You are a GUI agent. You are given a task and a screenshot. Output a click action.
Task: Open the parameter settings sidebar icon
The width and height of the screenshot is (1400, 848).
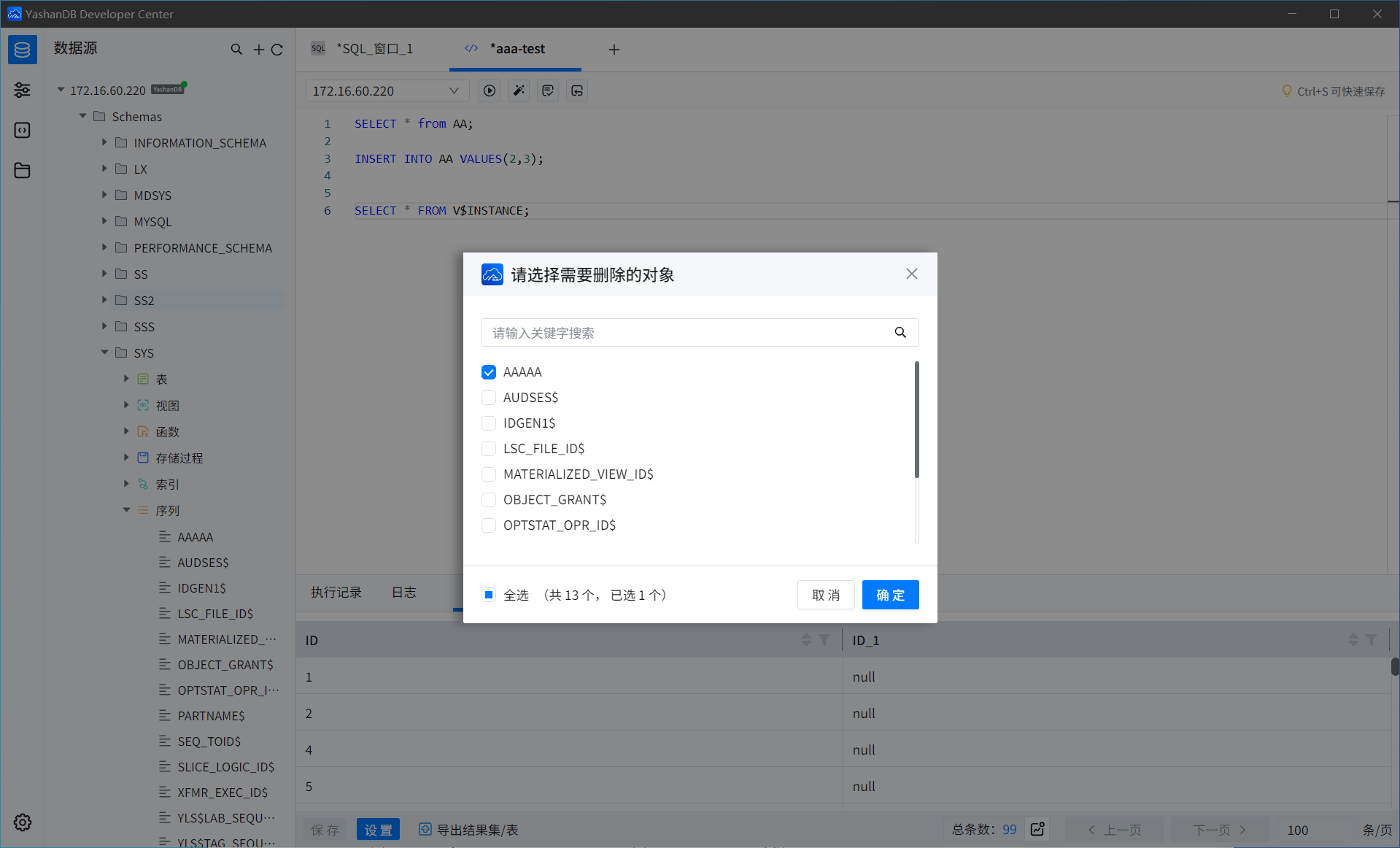pyautogui.click(x=22, y=90)
